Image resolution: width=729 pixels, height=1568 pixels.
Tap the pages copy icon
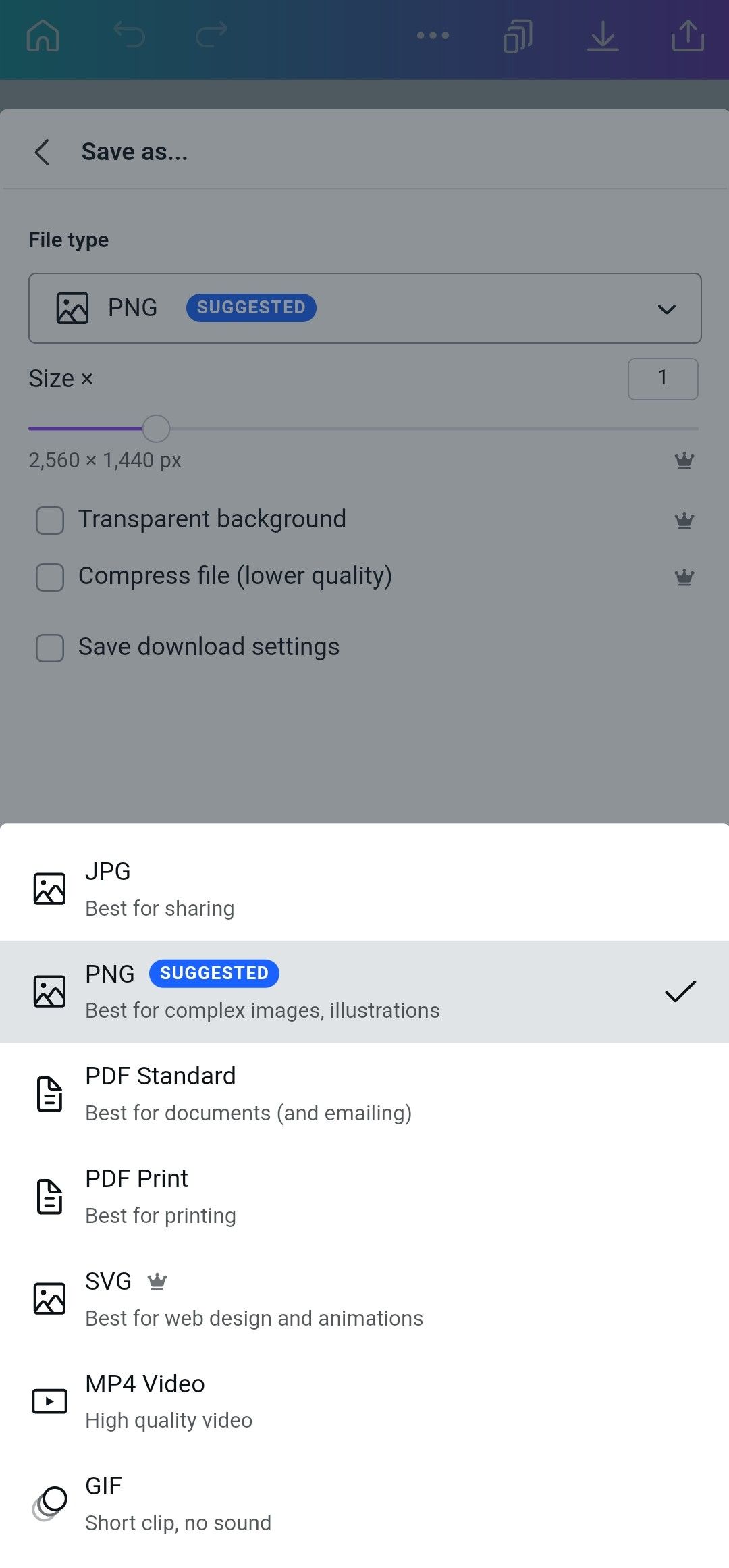pos(518,36)
